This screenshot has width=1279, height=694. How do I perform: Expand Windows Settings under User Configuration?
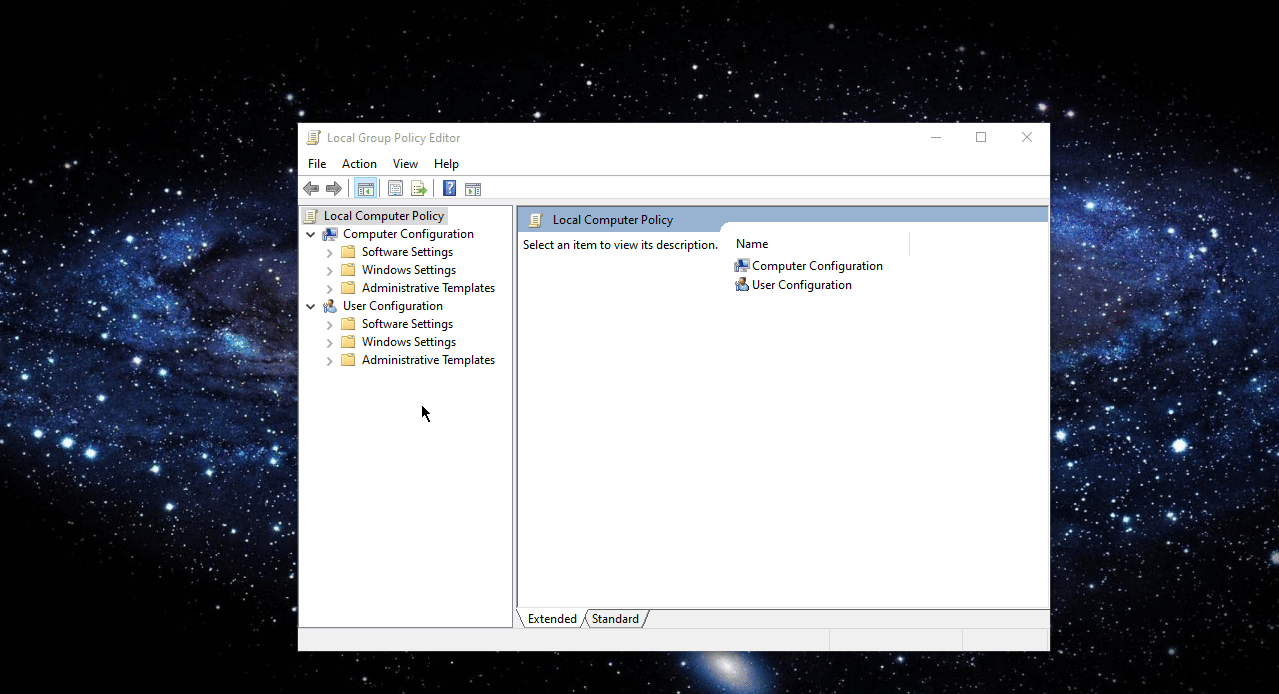(x=330, y=342)
